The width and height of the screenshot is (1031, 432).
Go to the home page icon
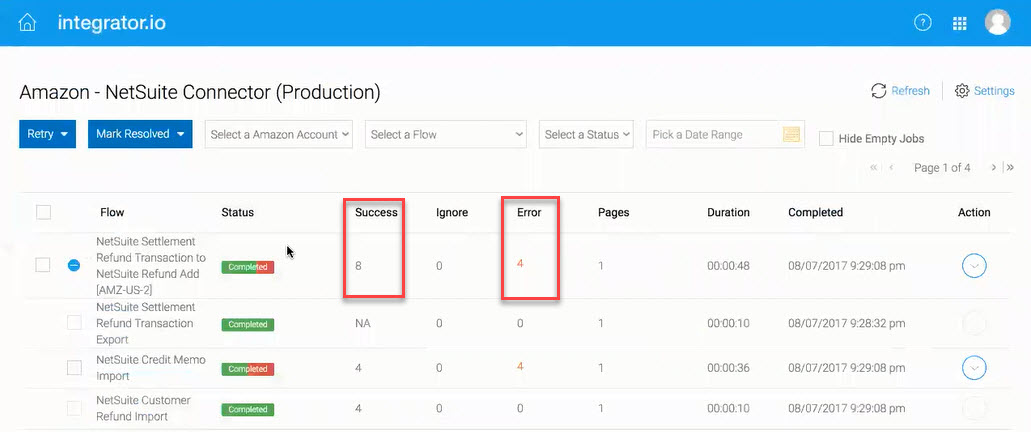click(x=27, y=23)
